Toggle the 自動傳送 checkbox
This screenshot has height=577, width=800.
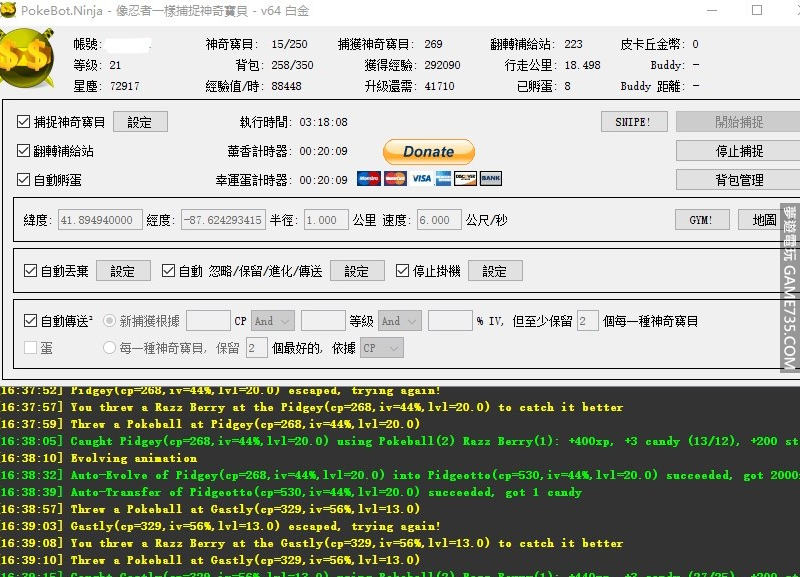coord(31,321)
